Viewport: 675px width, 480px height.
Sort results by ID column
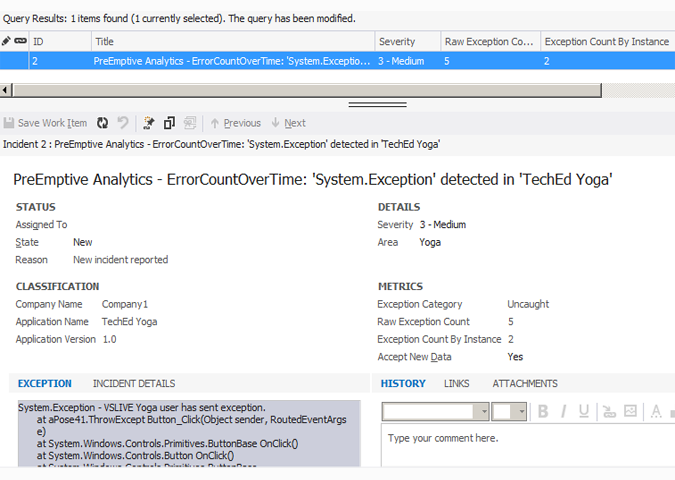click(x=60, y=41)
